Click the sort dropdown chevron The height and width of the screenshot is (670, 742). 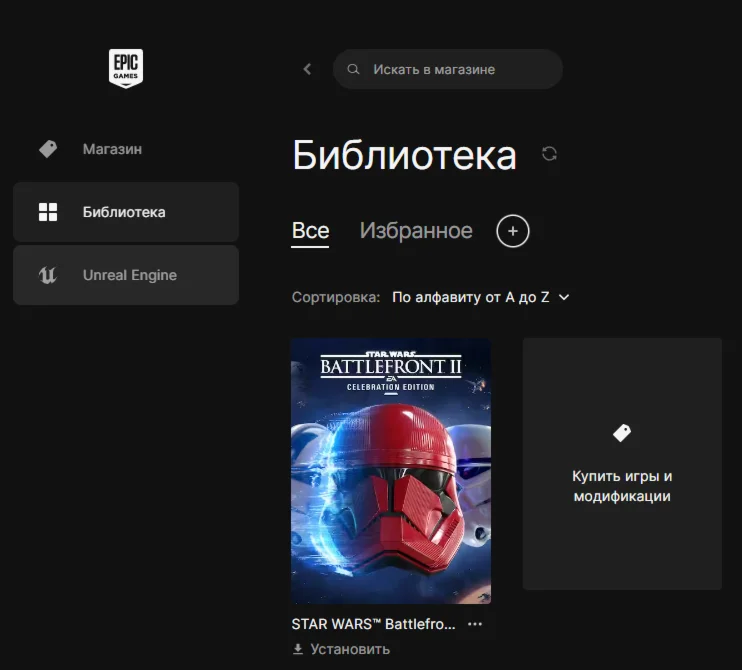click(x=564, y=298)
